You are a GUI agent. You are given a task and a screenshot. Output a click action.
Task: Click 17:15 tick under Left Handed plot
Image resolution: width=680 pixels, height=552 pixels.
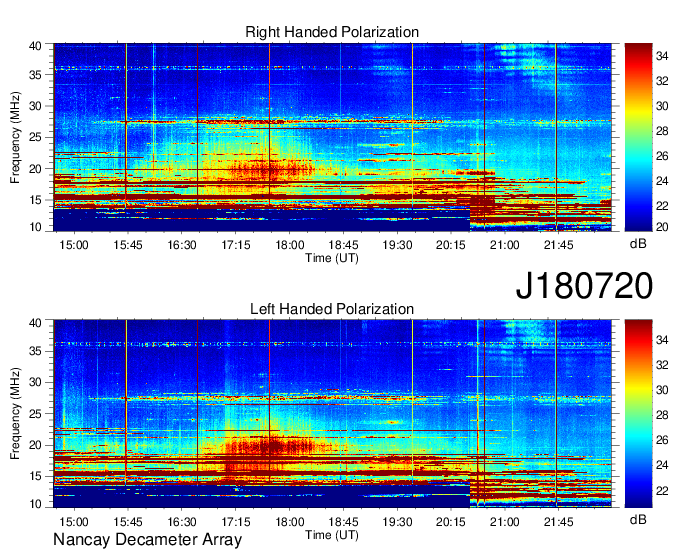(x=235, y=522)
